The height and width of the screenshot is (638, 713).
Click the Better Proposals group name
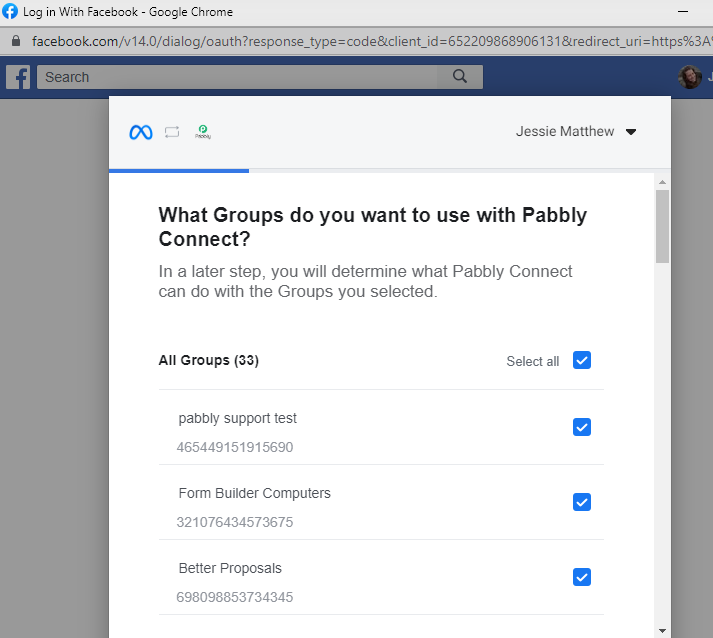click(230, 568)
